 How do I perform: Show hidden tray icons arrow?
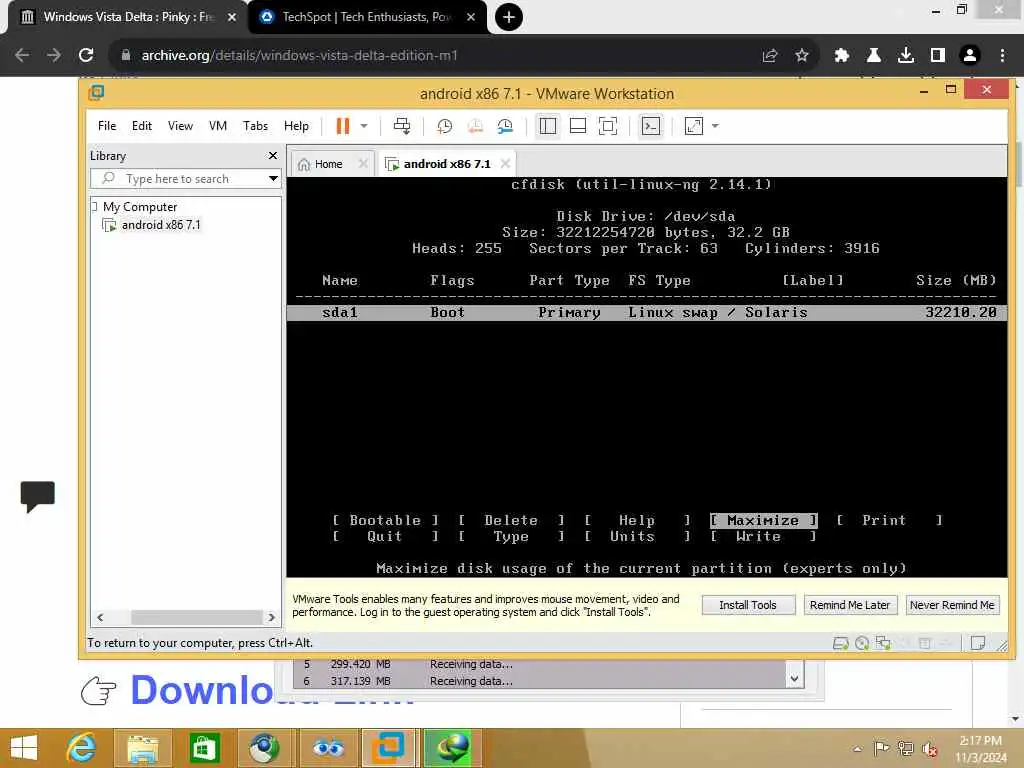pos(857,749)
